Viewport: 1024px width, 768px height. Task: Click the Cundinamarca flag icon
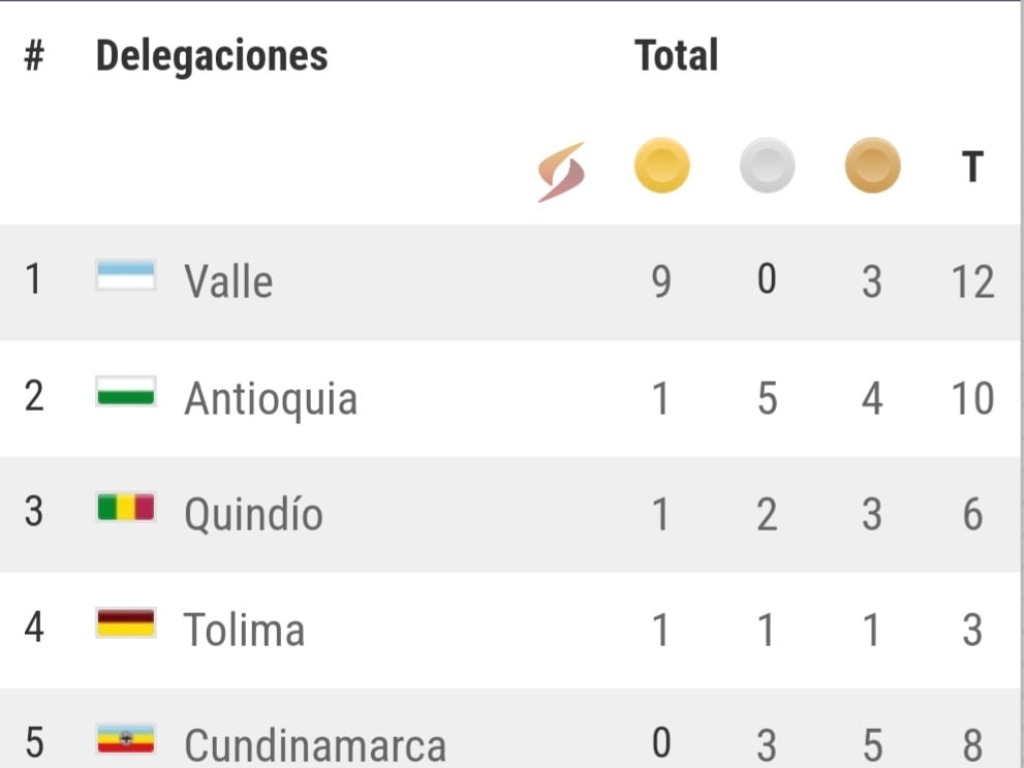click(125, 739)
